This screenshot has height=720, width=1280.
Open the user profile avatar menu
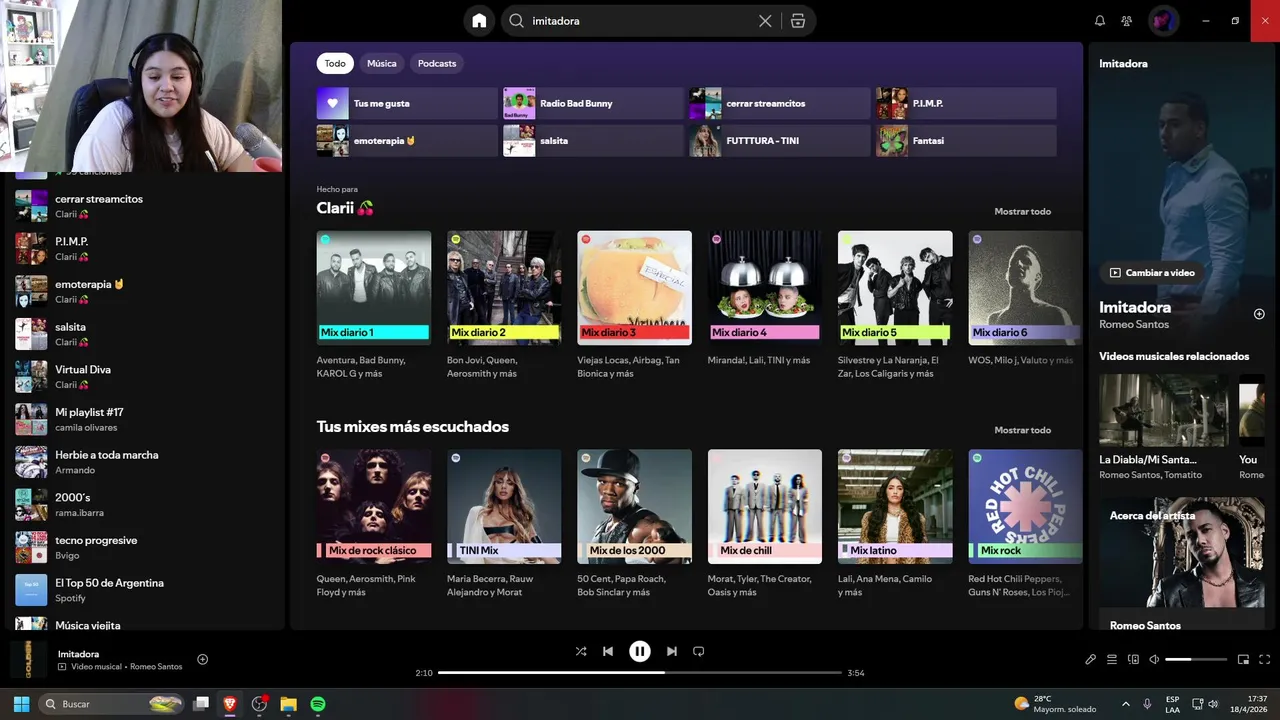point(1163,21)
